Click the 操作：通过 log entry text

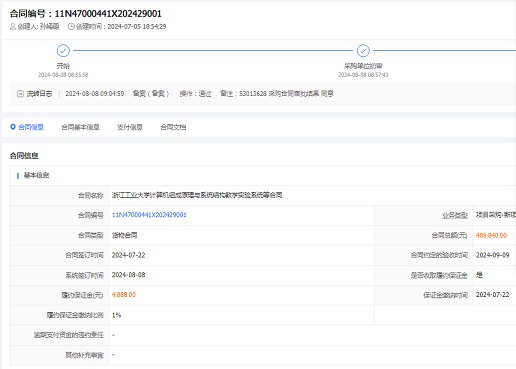tap(195, 94)
